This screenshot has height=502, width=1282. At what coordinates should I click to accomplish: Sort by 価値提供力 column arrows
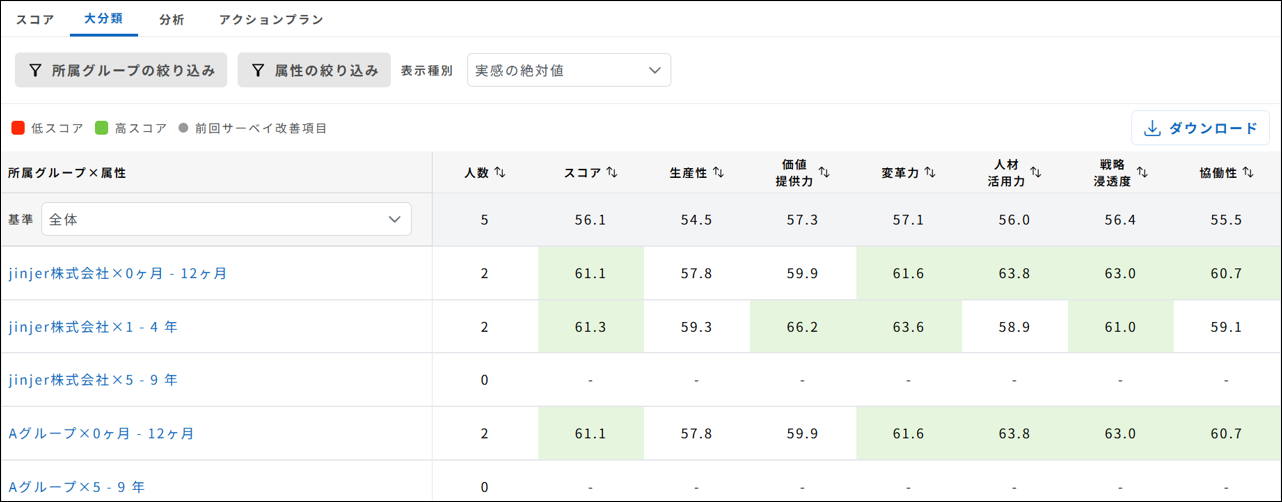[823, 173]
